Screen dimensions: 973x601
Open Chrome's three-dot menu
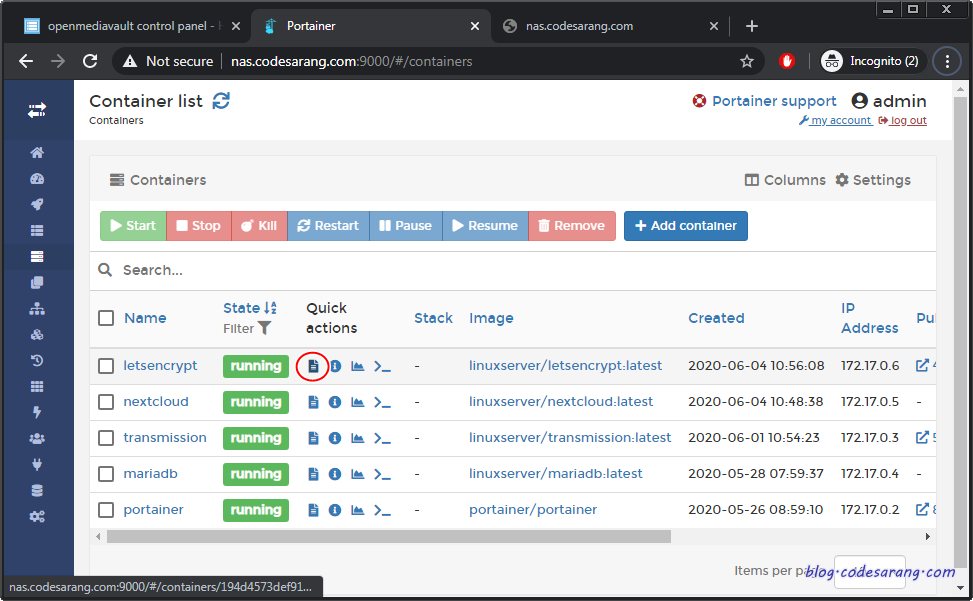[947, 61]
